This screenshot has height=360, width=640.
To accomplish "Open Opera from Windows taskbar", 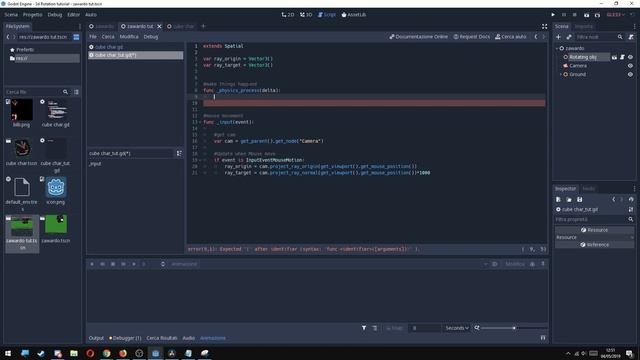I will (x=90, y=353).
